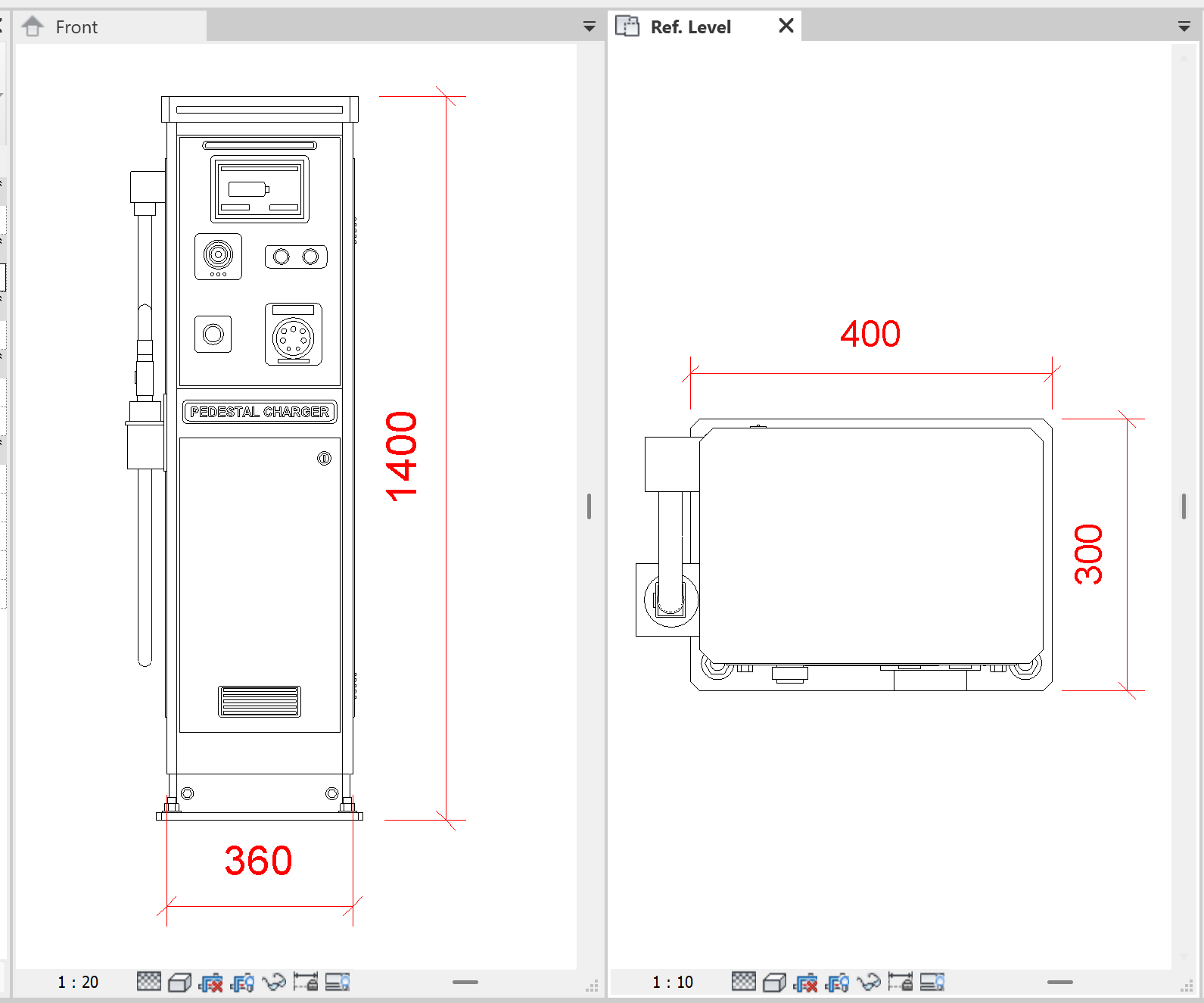The width and height of the screenshot is (1204, 1003).
Task: Reveal constraints in Front view
Action: [306, 982]
